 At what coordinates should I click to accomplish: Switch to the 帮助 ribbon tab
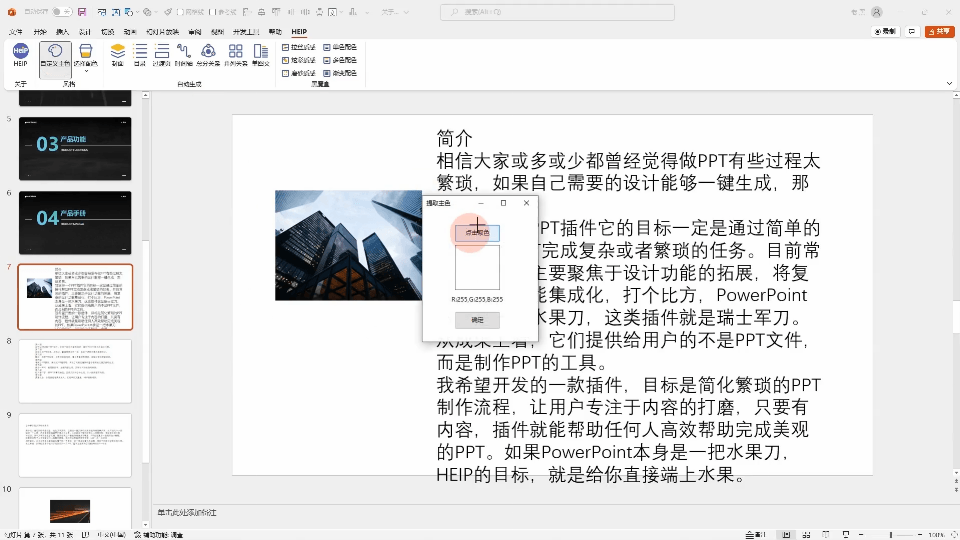tap(275, 32)
